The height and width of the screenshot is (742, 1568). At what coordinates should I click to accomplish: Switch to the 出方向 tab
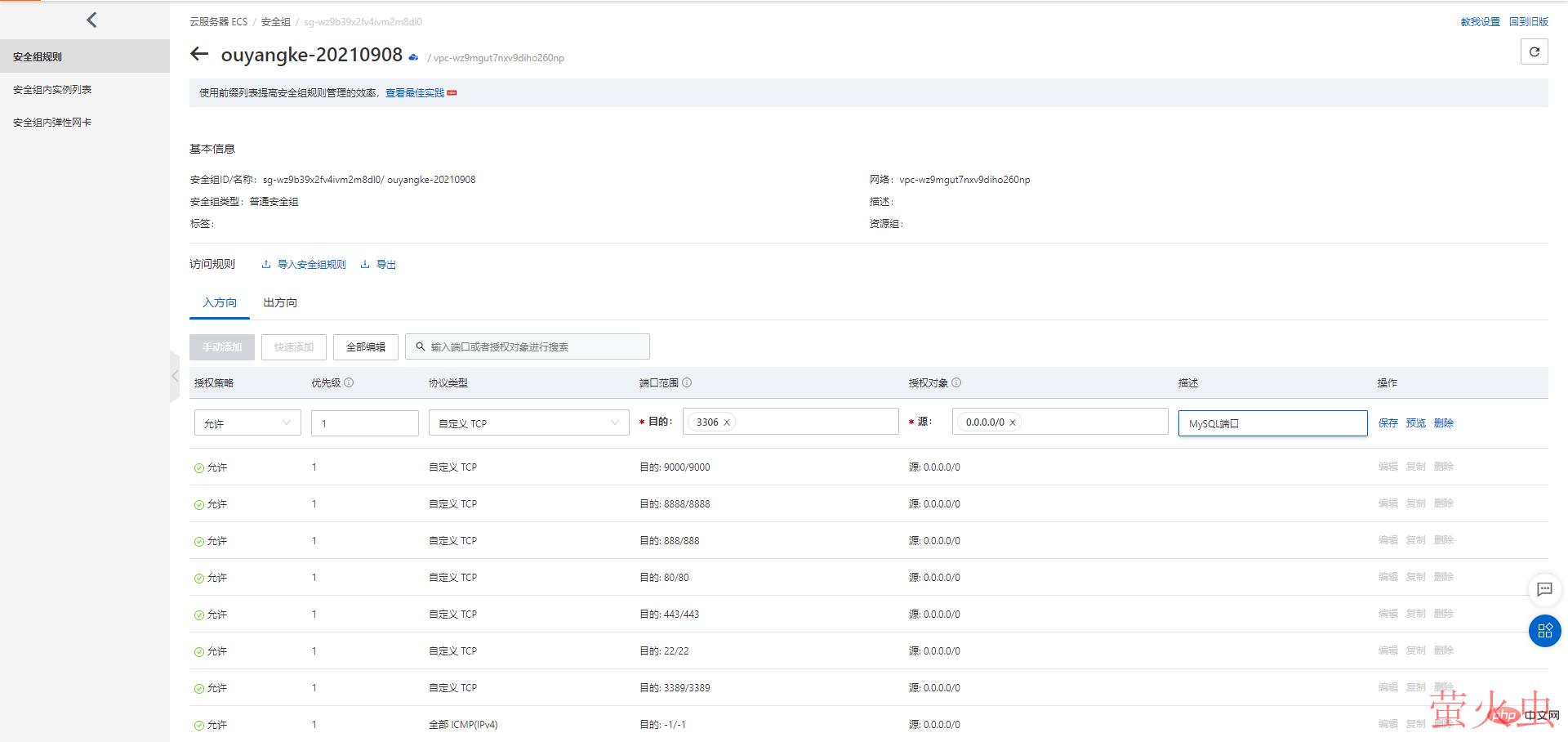(x=280, y=302)
